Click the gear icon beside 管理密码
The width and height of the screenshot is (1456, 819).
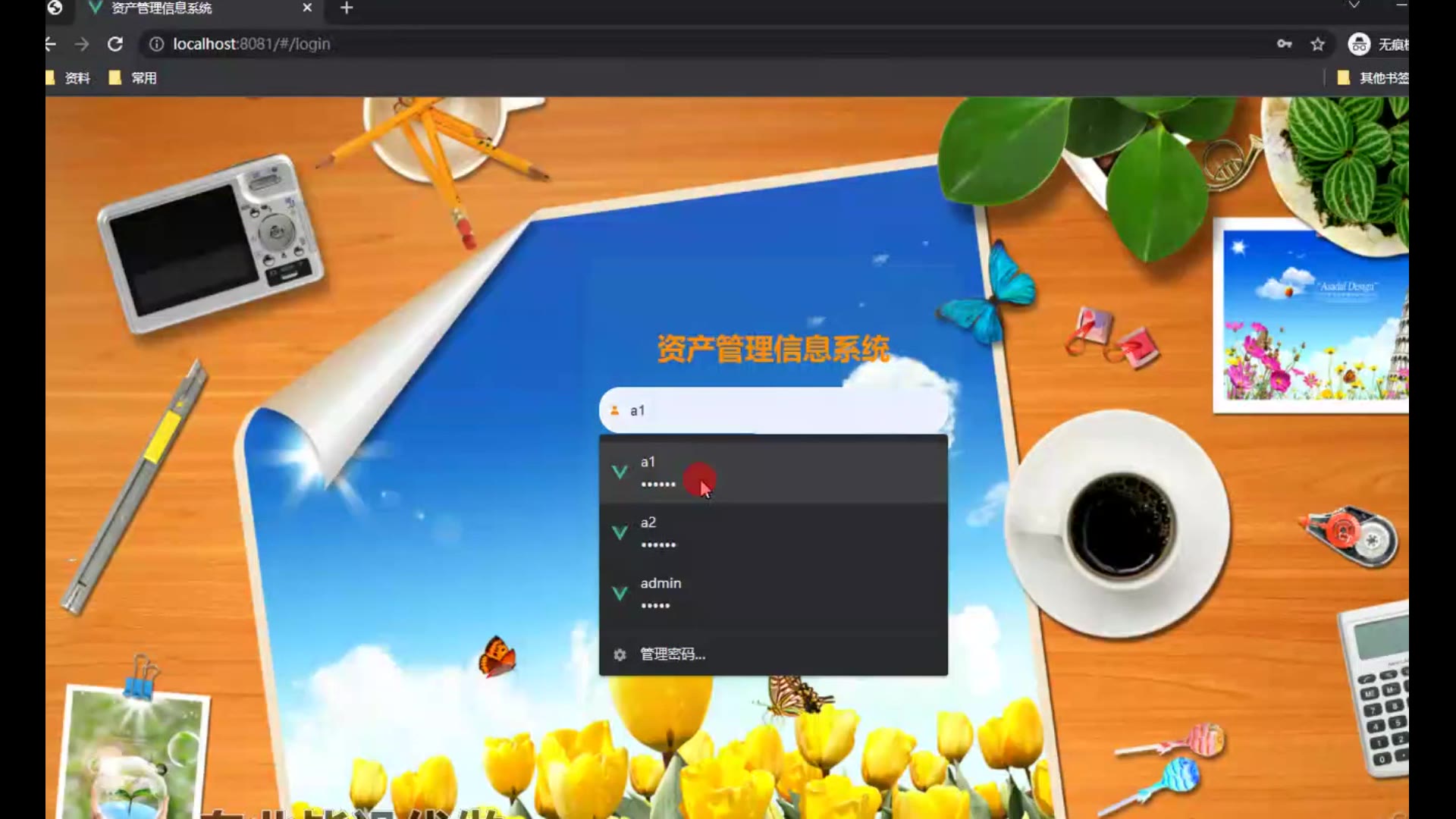pyautogui.click(x=620, y=654)
